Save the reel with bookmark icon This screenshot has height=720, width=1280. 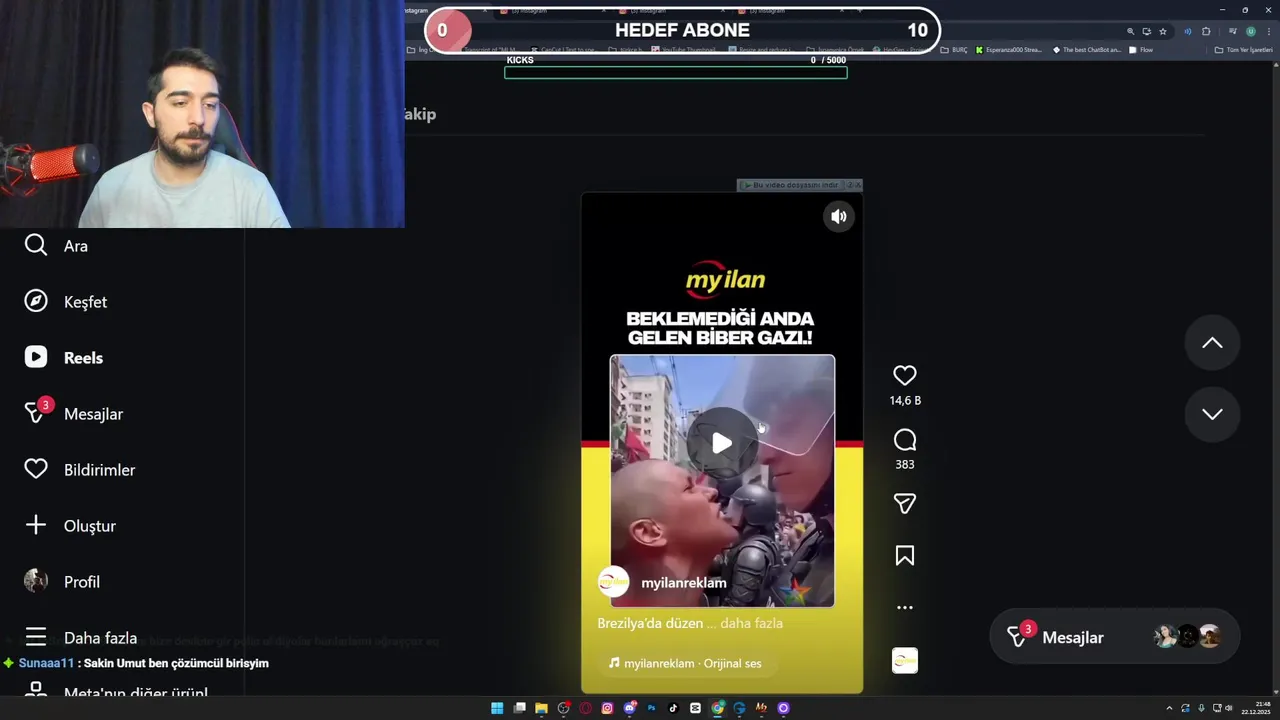pos(905,556)
